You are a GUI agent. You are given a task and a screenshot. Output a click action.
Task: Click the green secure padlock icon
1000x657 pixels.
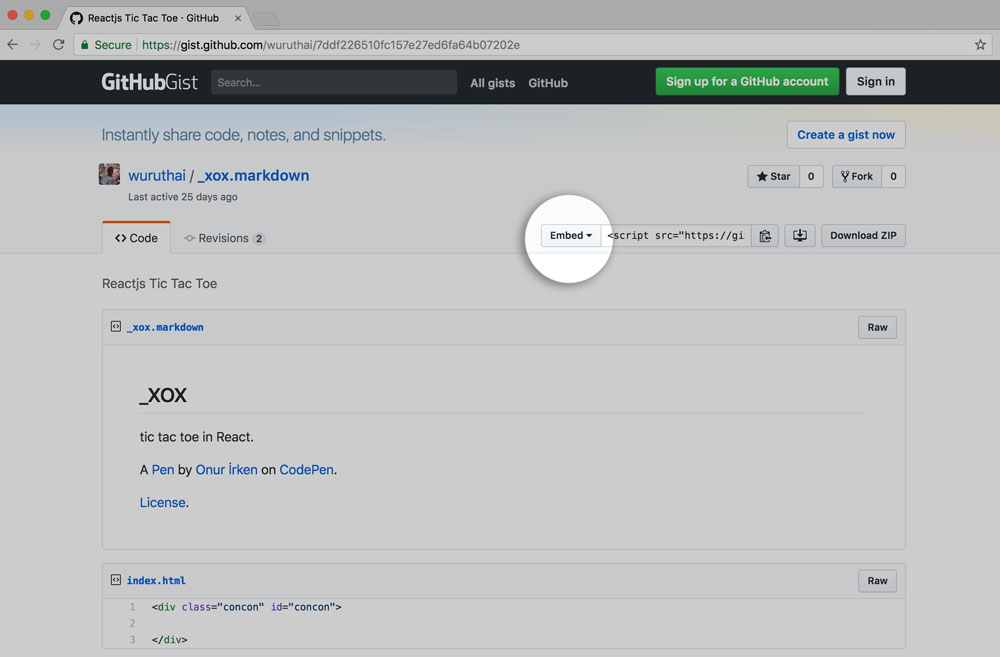pyautogui.click(x=84, y=45)
